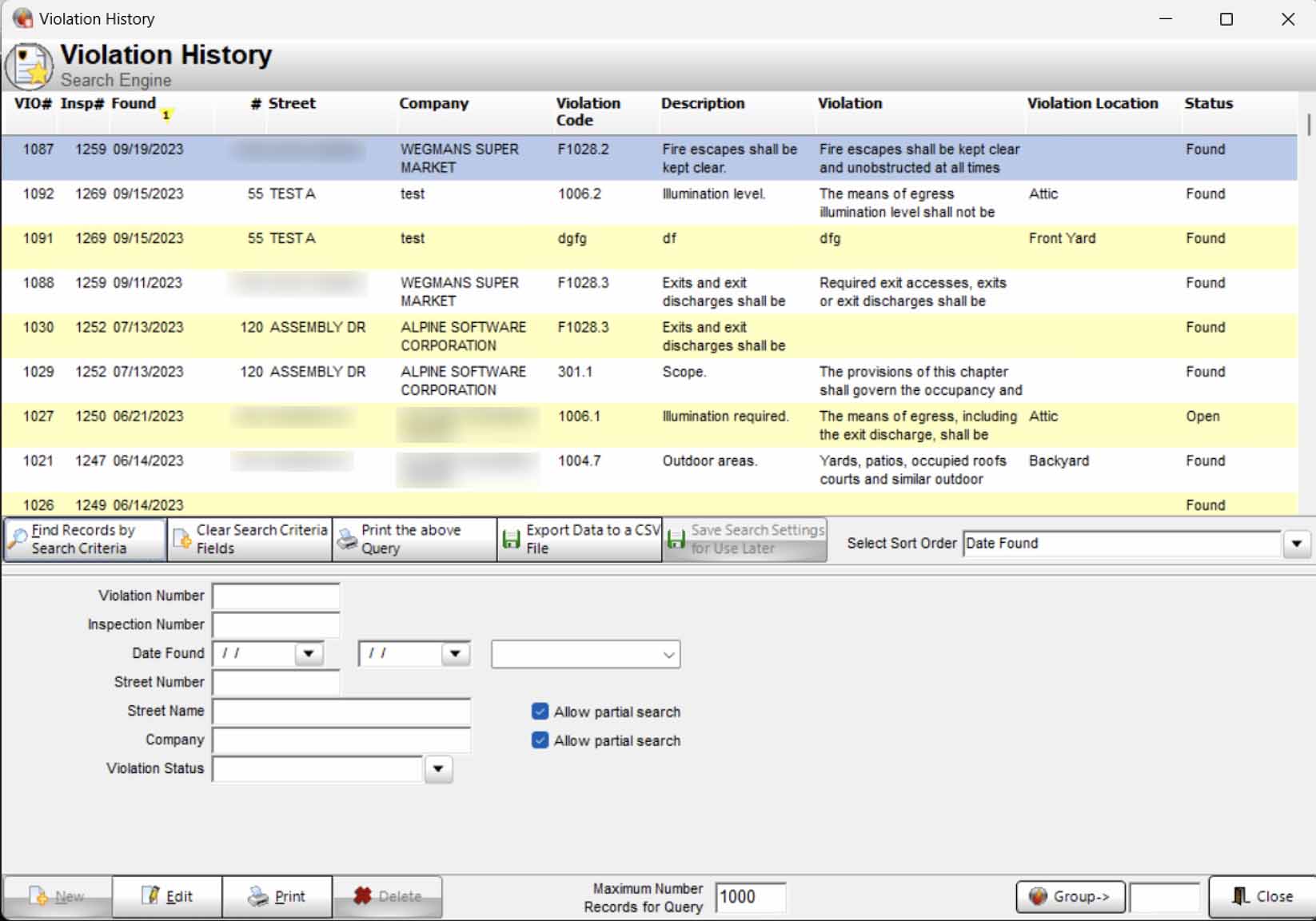Click the Group button globe icon
This screenshot has height=921, width=1316.
point(1038,896)
